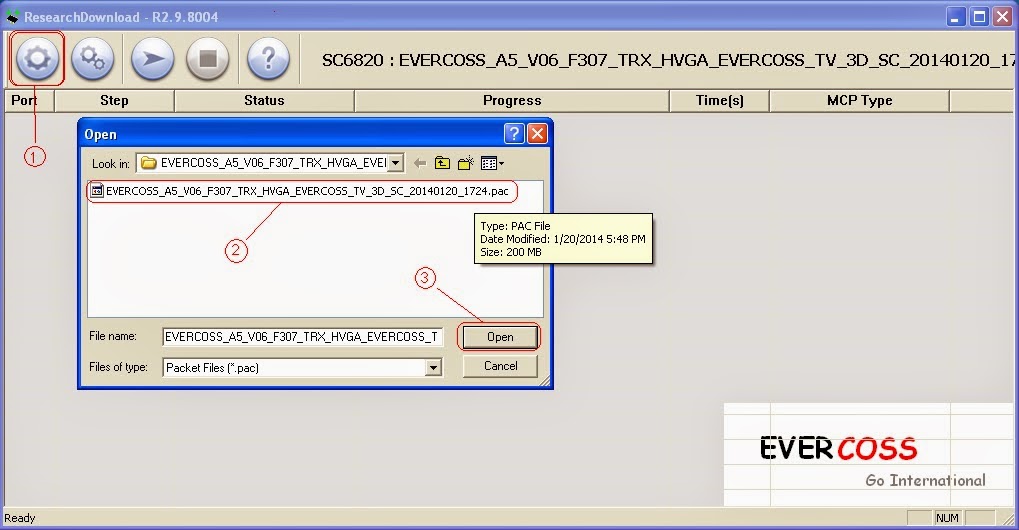Screen dimensions: 1019x530
Task: Click the Port column header
Action: pos(29,101)
